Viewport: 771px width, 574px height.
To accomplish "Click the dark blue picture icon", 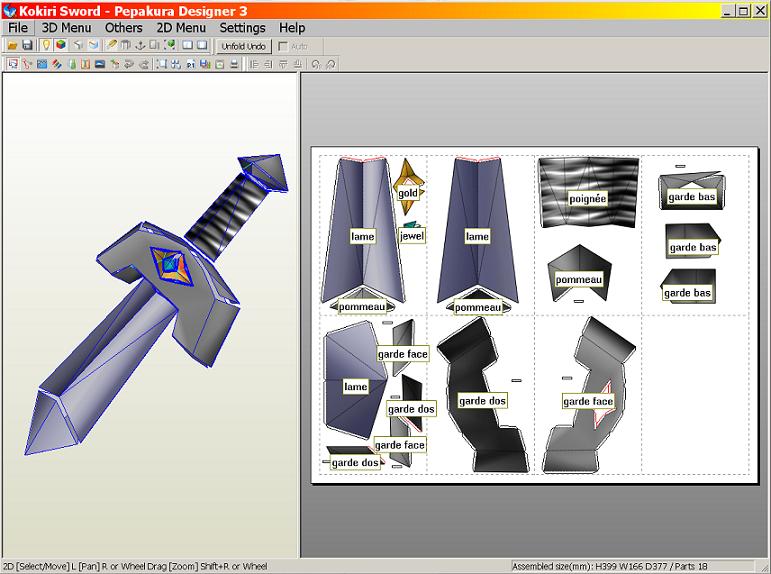I will [100, 64].
